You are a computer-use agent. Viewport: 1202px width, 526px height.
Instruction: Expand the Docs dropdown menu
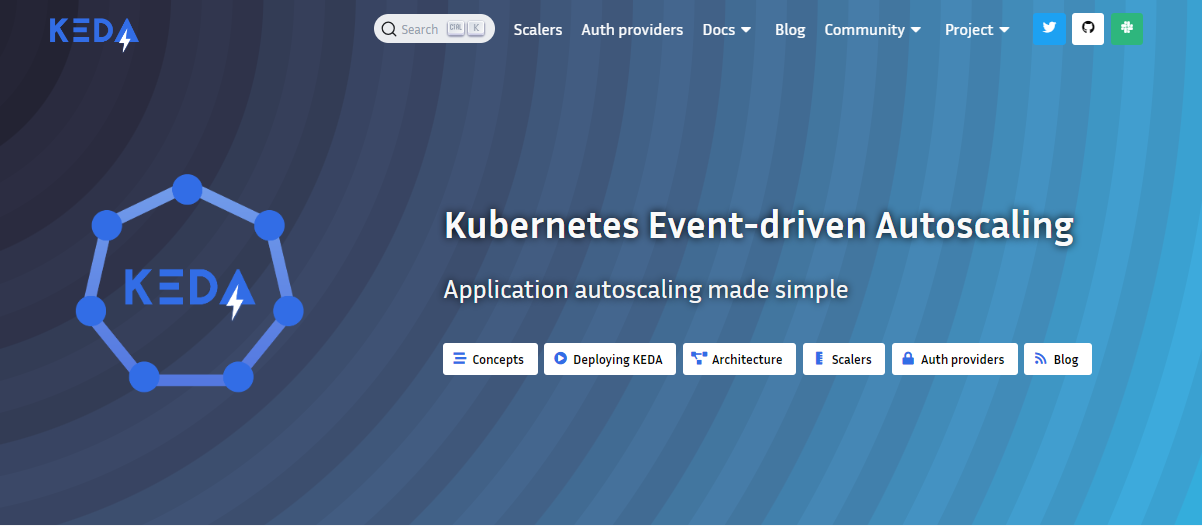(x=727, y=30)
